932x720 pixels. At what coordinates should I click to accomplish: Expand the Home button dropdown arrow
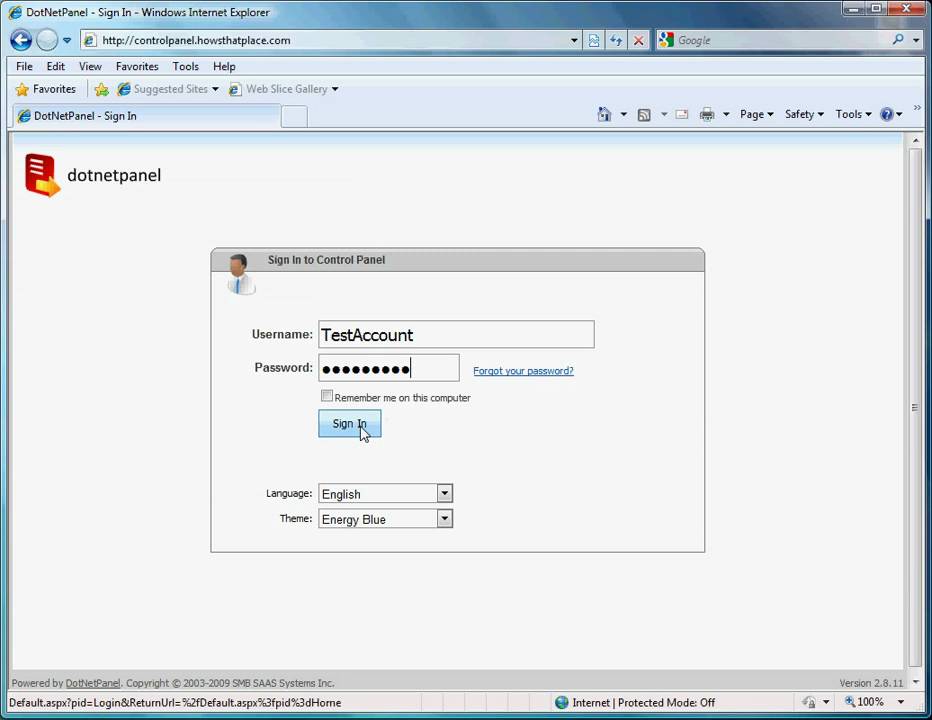click(624, 114)
